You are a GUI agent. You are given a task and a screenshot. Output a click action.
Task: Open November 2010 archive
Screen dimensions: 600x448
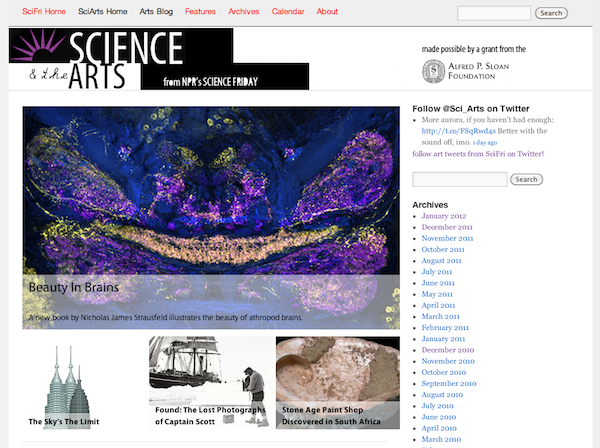pyautogui.click(x=448, y=361)
